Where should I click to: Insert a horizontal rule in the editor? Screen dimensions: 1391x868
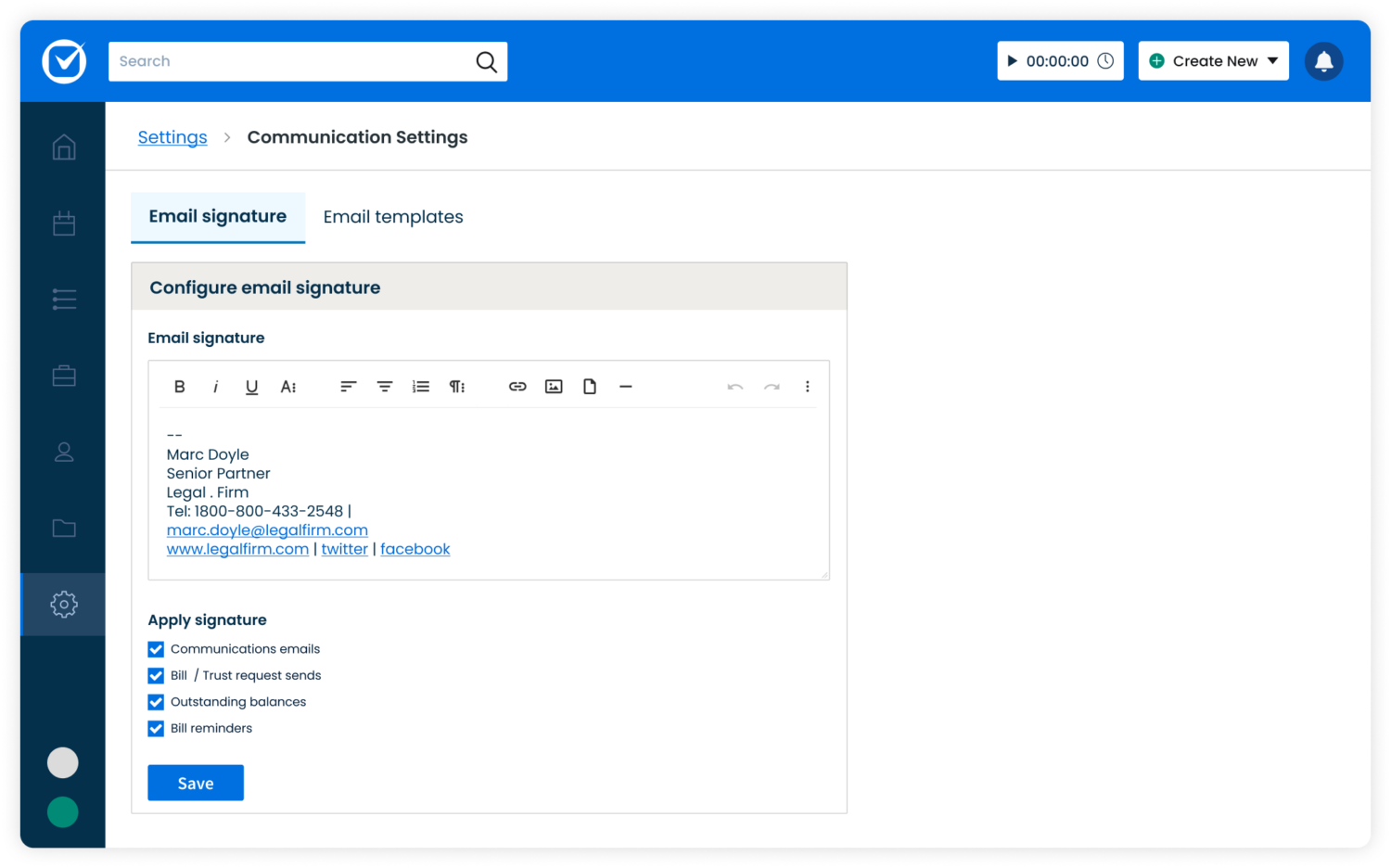(626, 387)
